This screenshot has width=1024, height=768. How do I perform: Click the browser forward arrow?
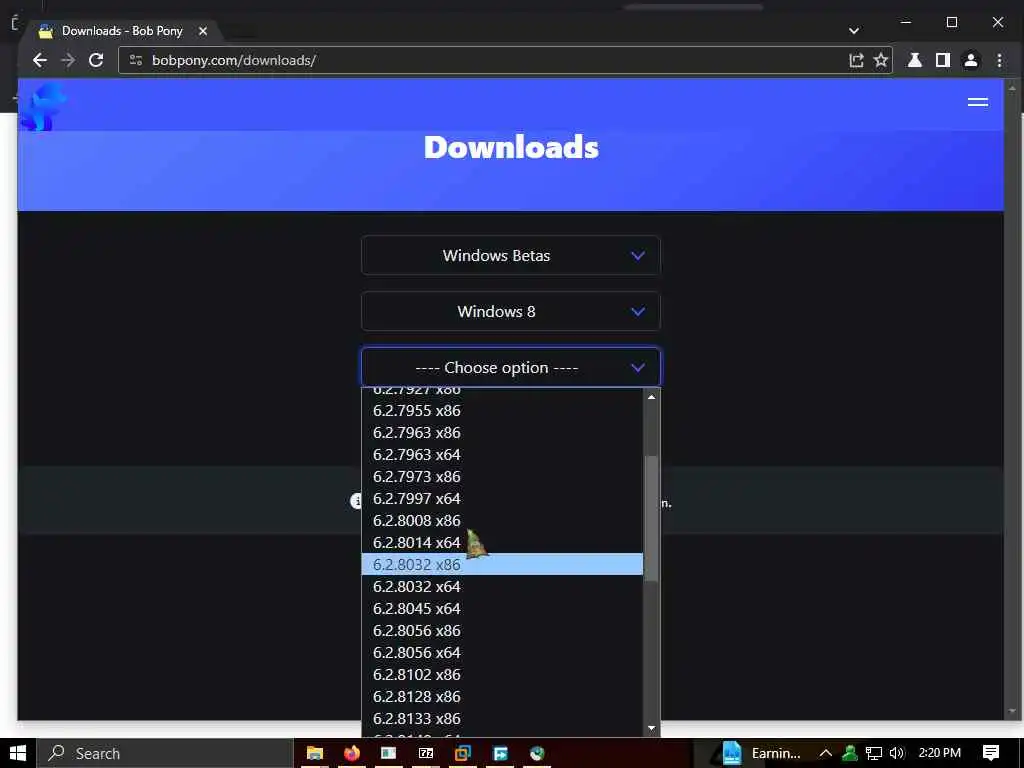[x=68, y=60]
